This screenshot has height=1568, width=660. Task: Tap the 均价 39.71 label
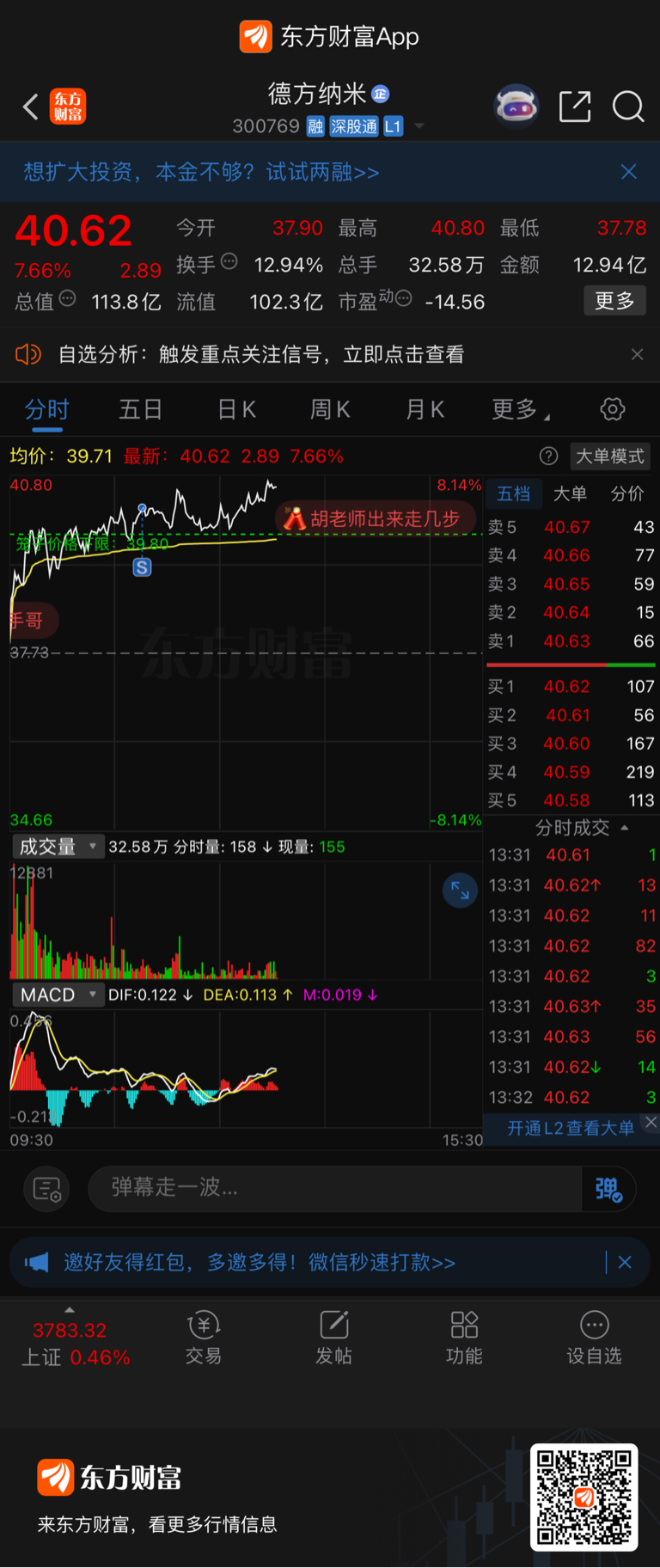pyautogui.click(x=61, y=456)
